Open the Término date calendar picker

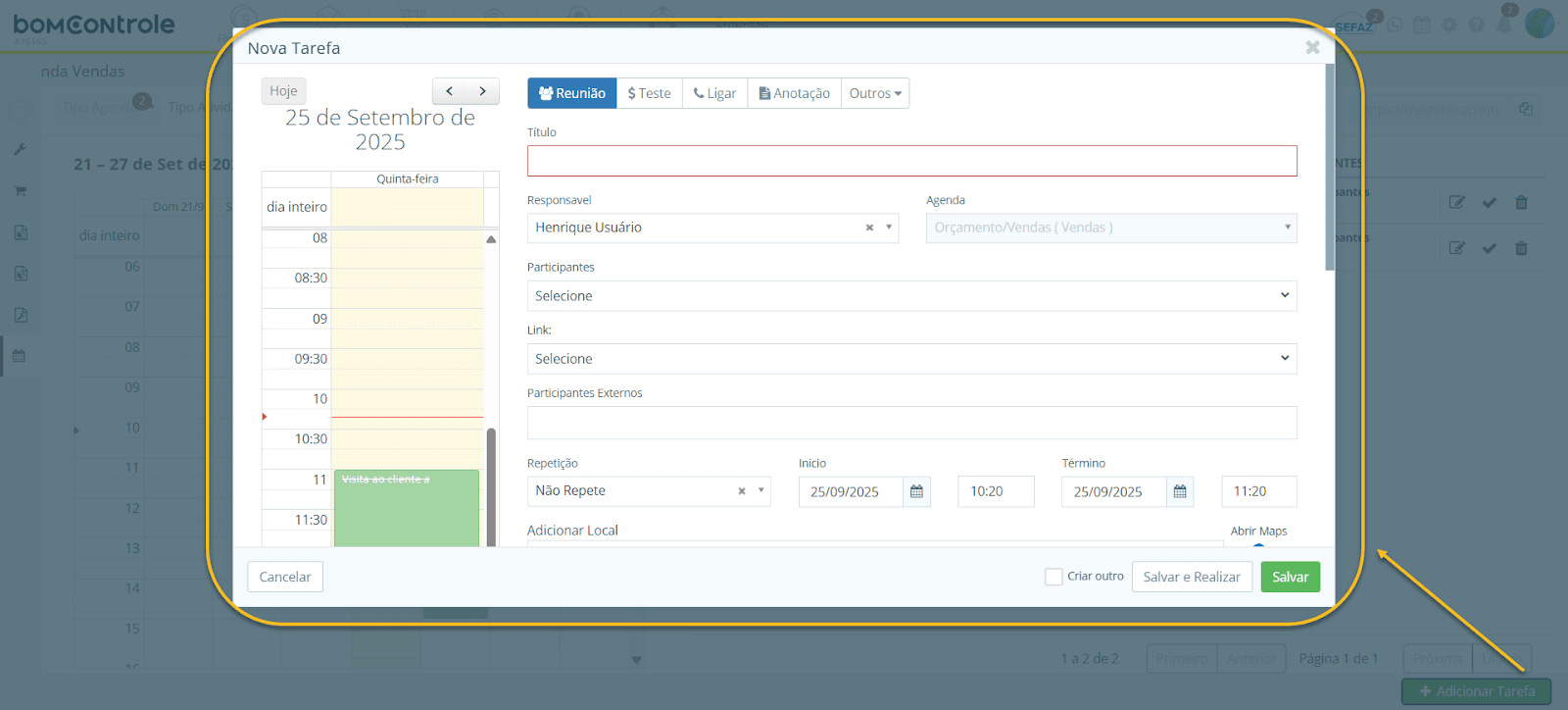pyautogui.click(x=1180, y=492)
